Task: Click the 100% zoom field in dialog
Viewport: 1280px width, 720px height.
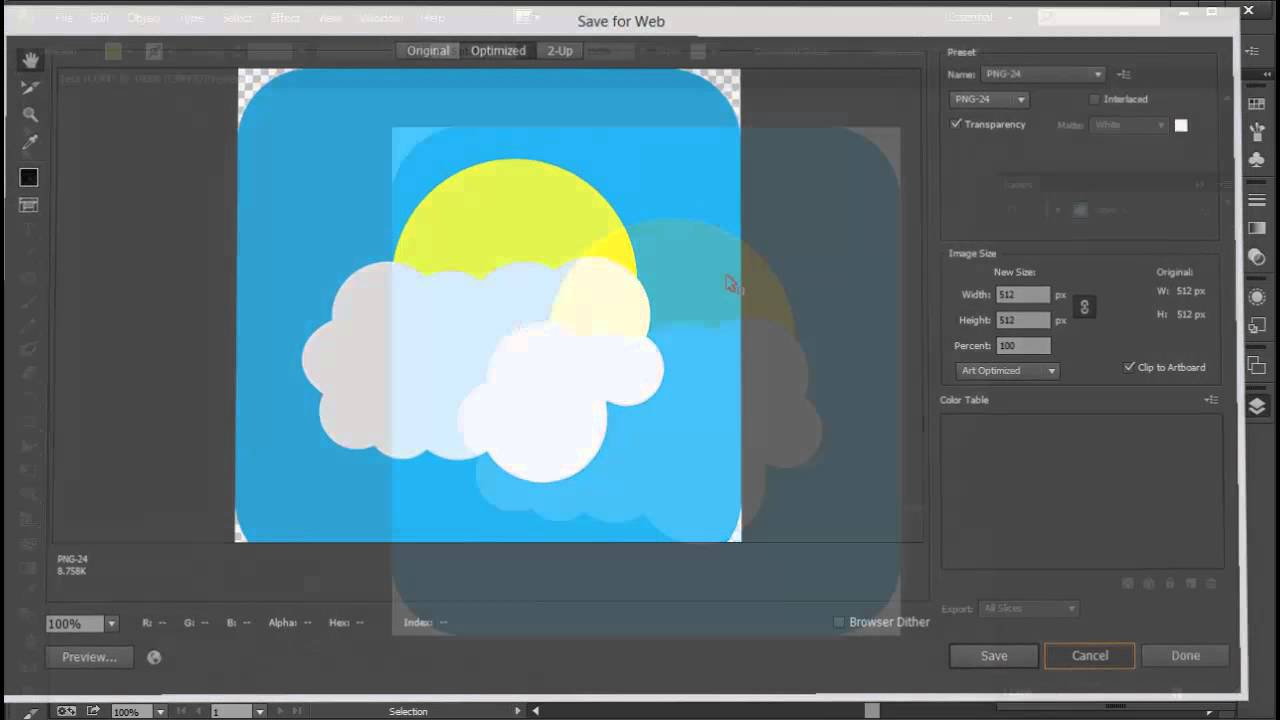Action: pos(75,623)
